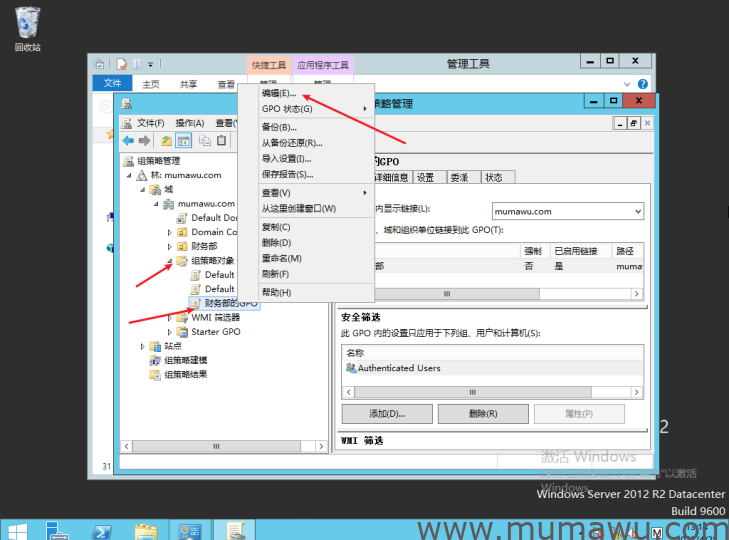The image size is (729, 540).
Task: Expand the Starter GPO tree node
Action: 169,332
